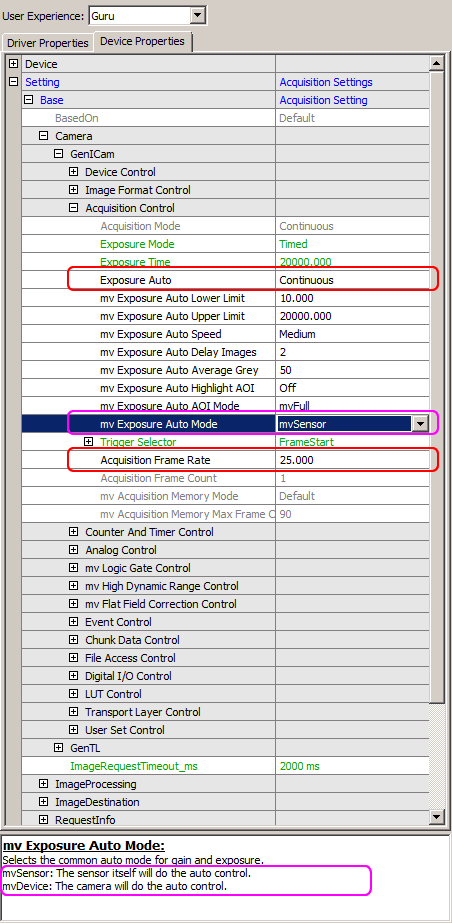
Task: Open the User Experience dropdown
Action: (x=198, y=15)
